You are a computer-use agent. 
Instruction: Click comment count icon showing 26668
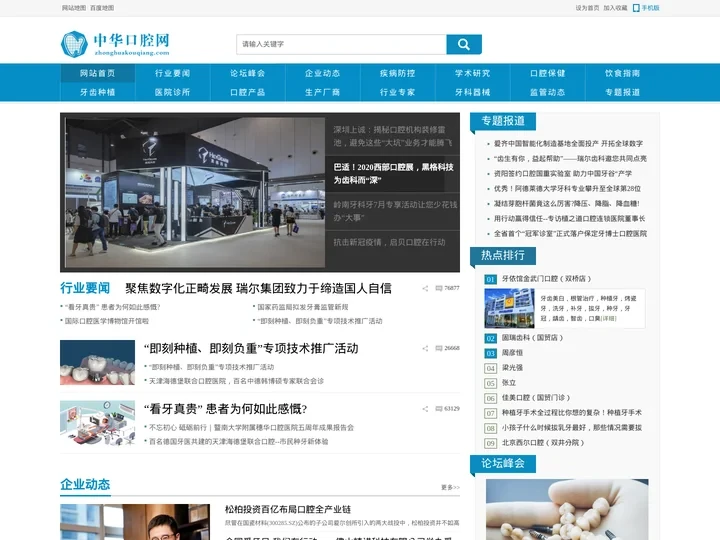(439, 349)
